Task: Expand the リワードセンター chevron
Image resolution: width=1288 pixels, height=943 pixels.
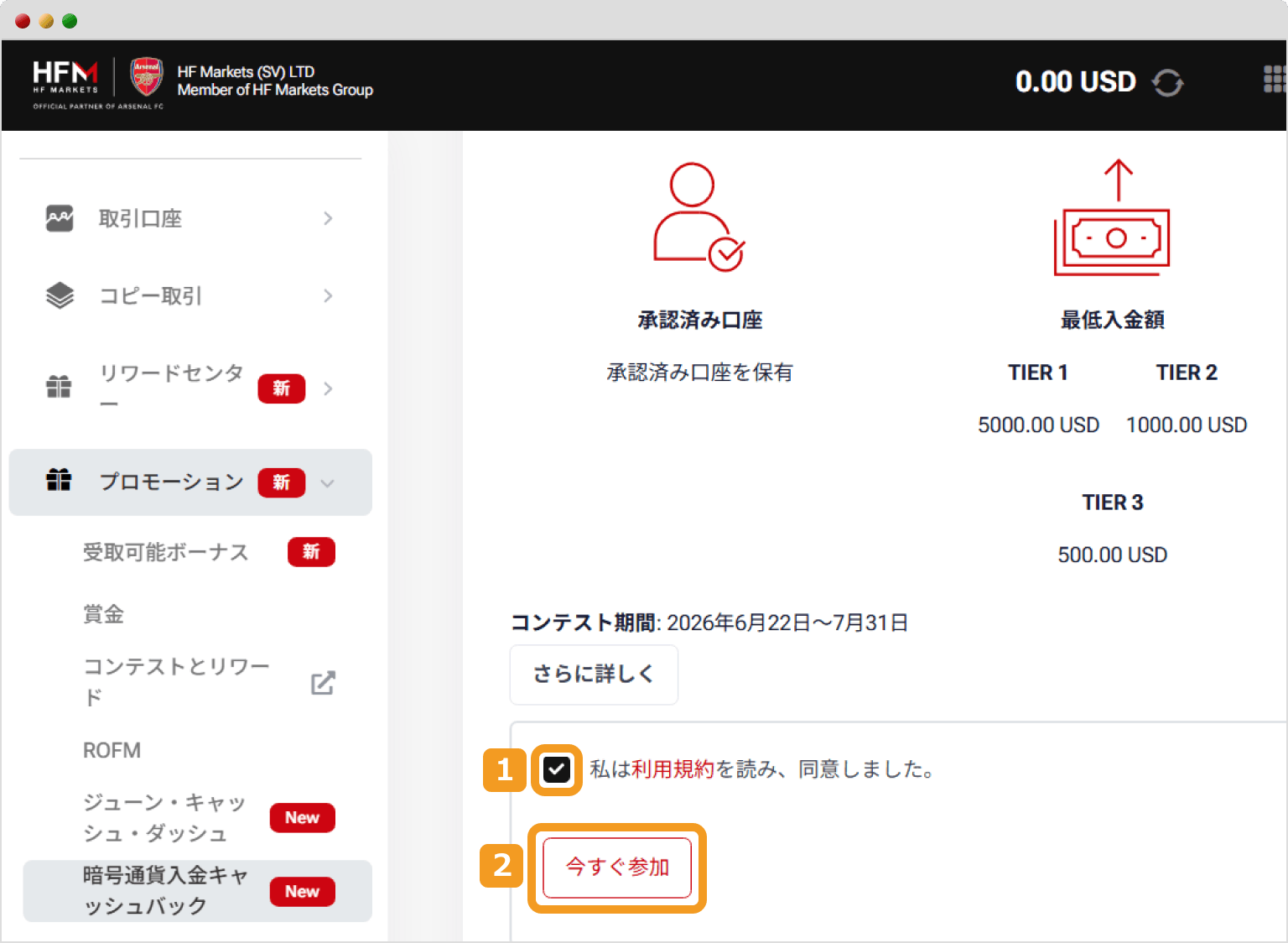Action: coord(328,388)
